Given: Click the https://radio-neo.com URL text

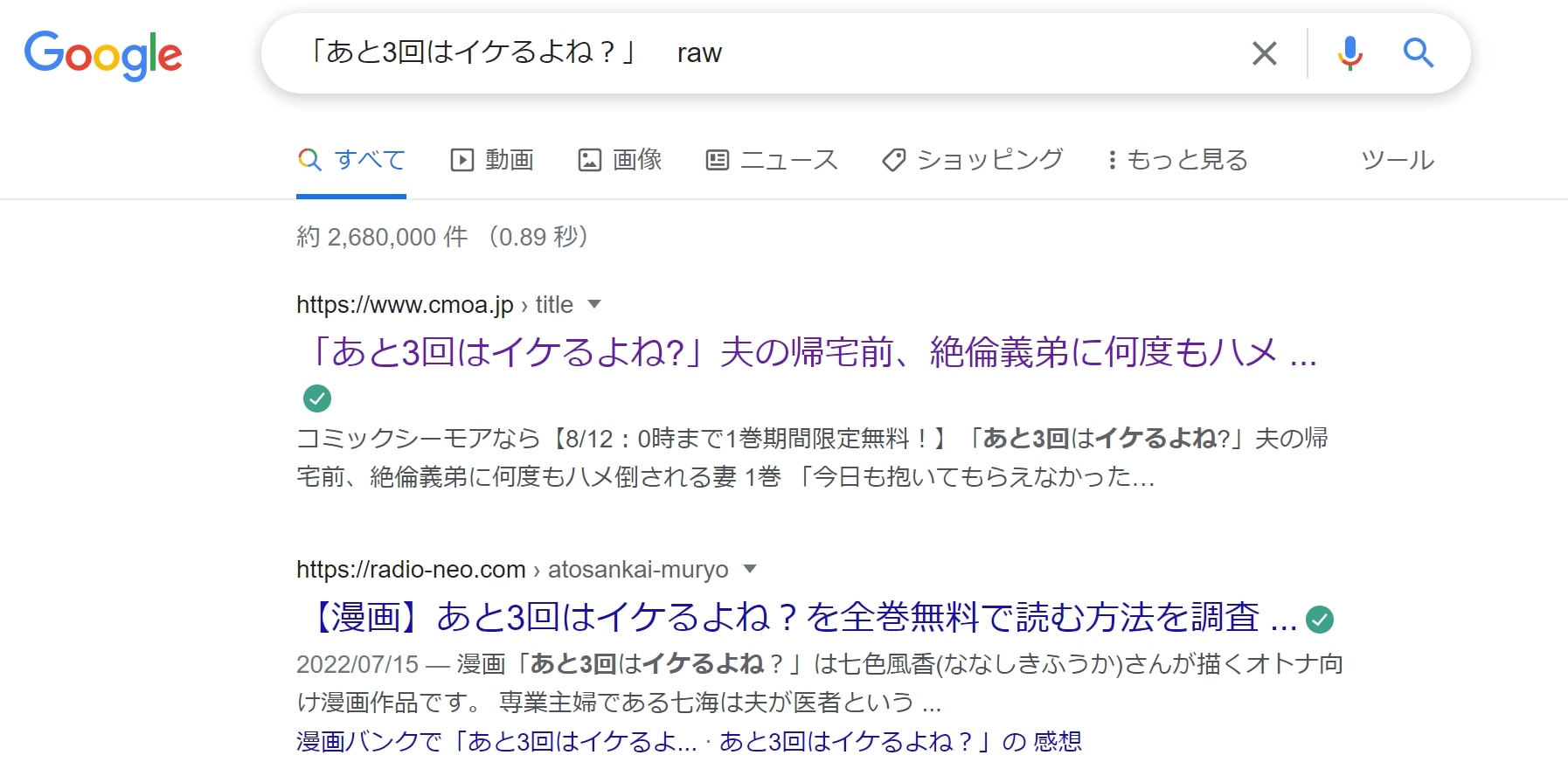Looking at the screenshot, I should point(411,570).
